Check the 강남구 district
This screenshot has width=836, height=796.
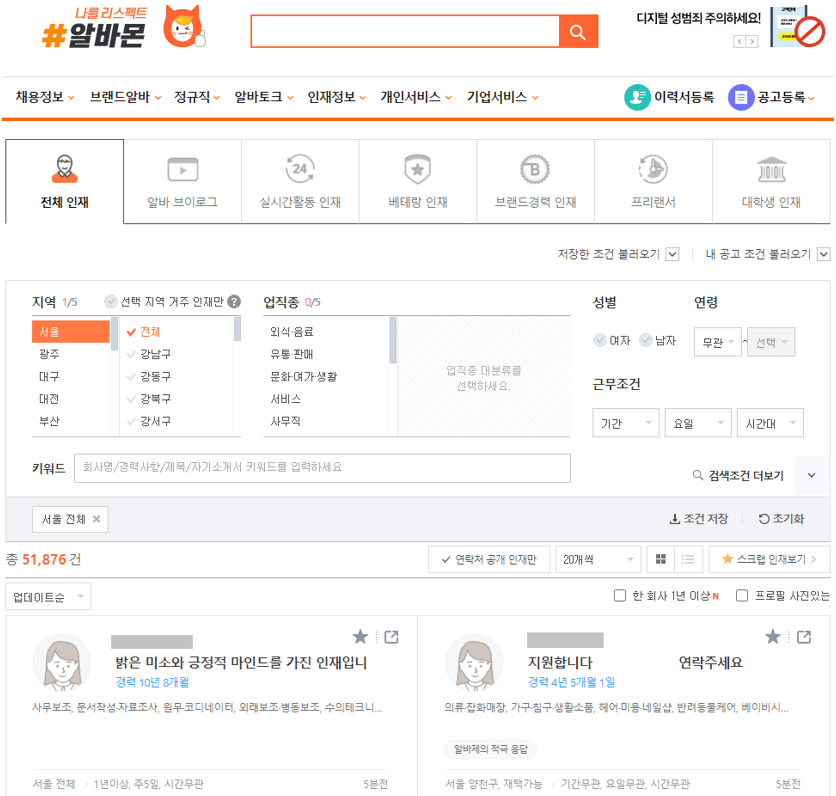(x=131, y=354)
